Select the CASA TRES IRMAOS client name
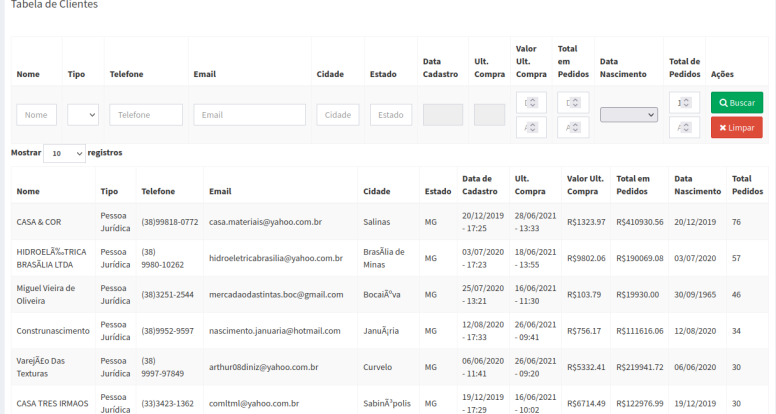 coord(52,404)
